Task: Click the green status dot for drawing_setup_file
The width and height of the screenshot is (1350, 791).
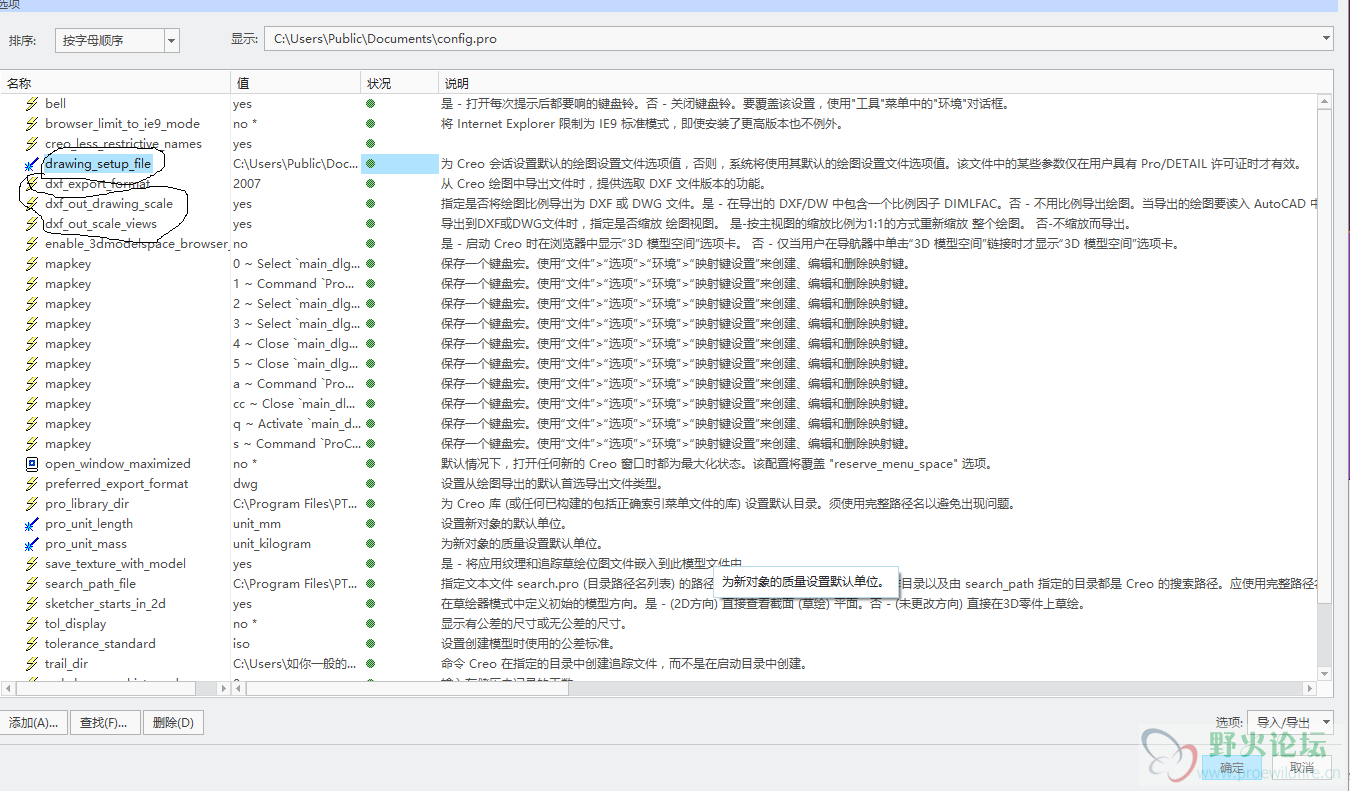Action: (x=370, y=164)
